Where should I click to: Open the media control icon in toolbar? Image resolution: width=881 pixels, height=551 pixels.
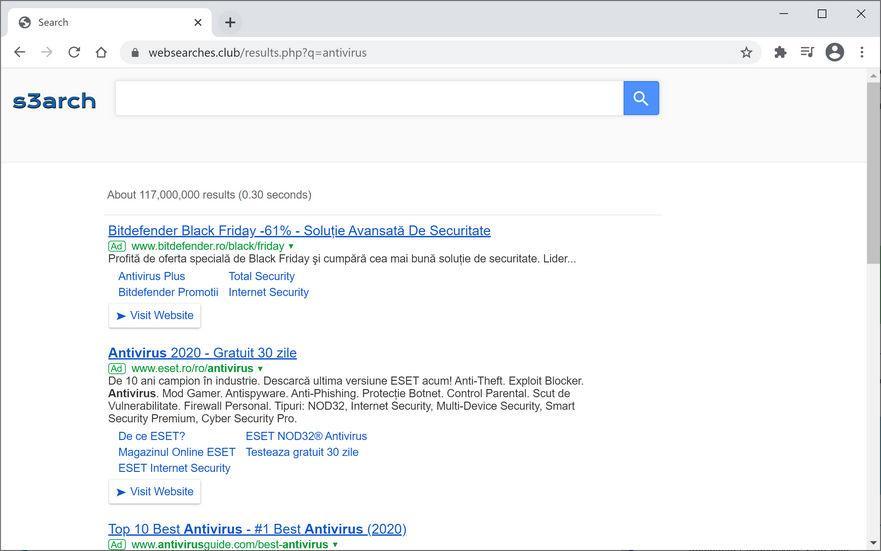click(x=807, y=52)
